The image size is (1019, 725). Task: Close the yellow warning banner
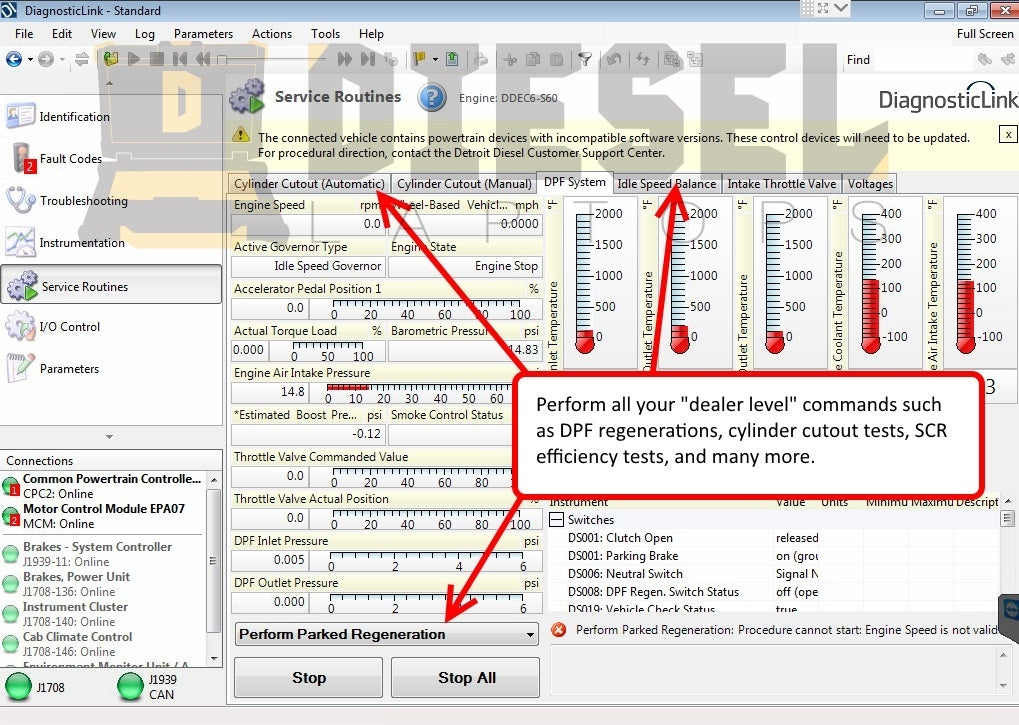click(x=1007, y=134)
